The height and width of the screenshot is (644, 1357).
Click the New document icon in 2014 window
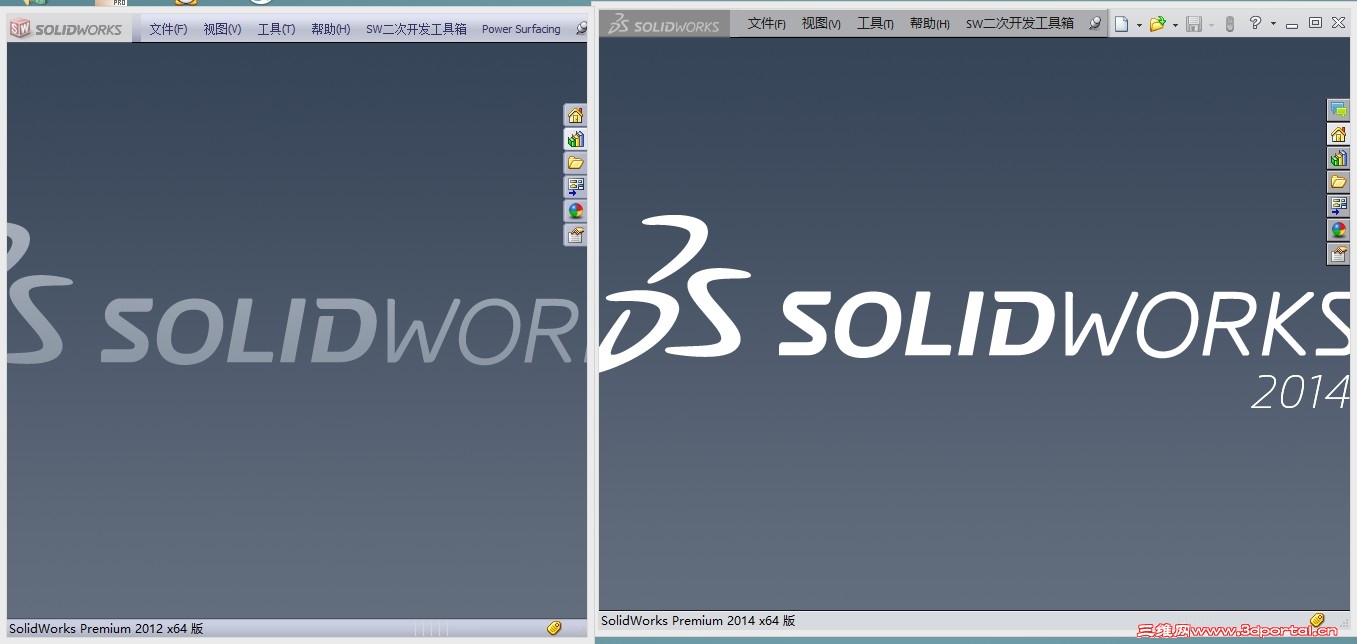tap(1121, 23)
